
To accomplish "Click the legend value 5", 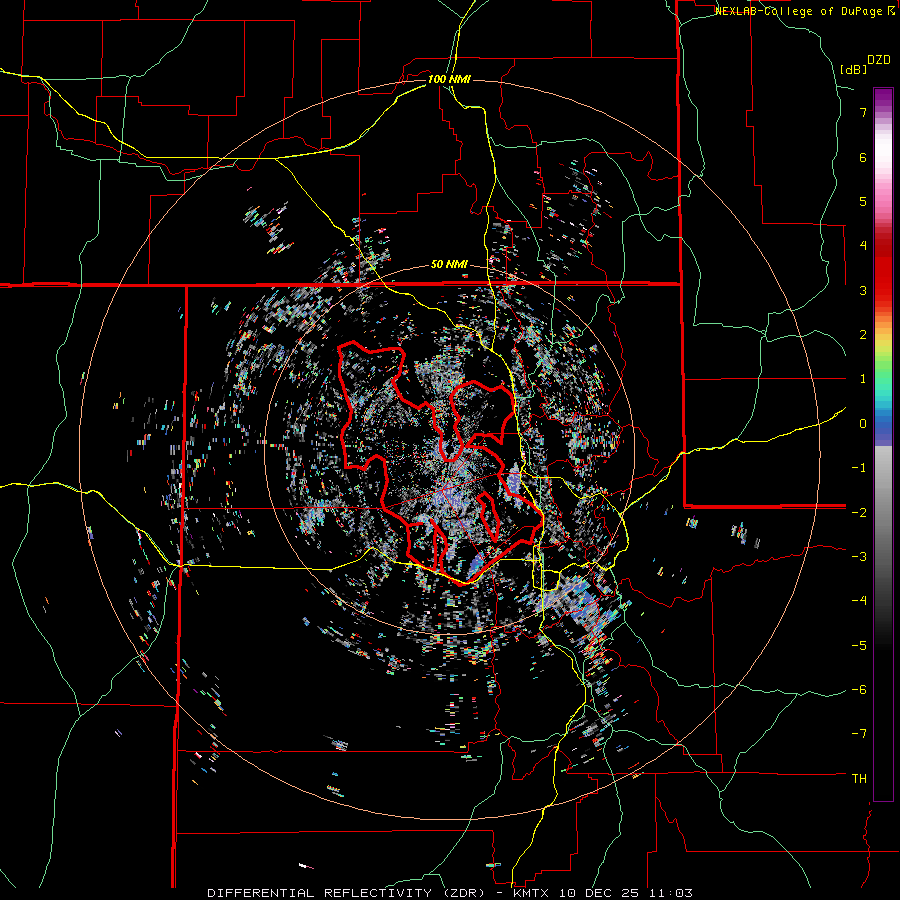I will [x=863, y=201].
